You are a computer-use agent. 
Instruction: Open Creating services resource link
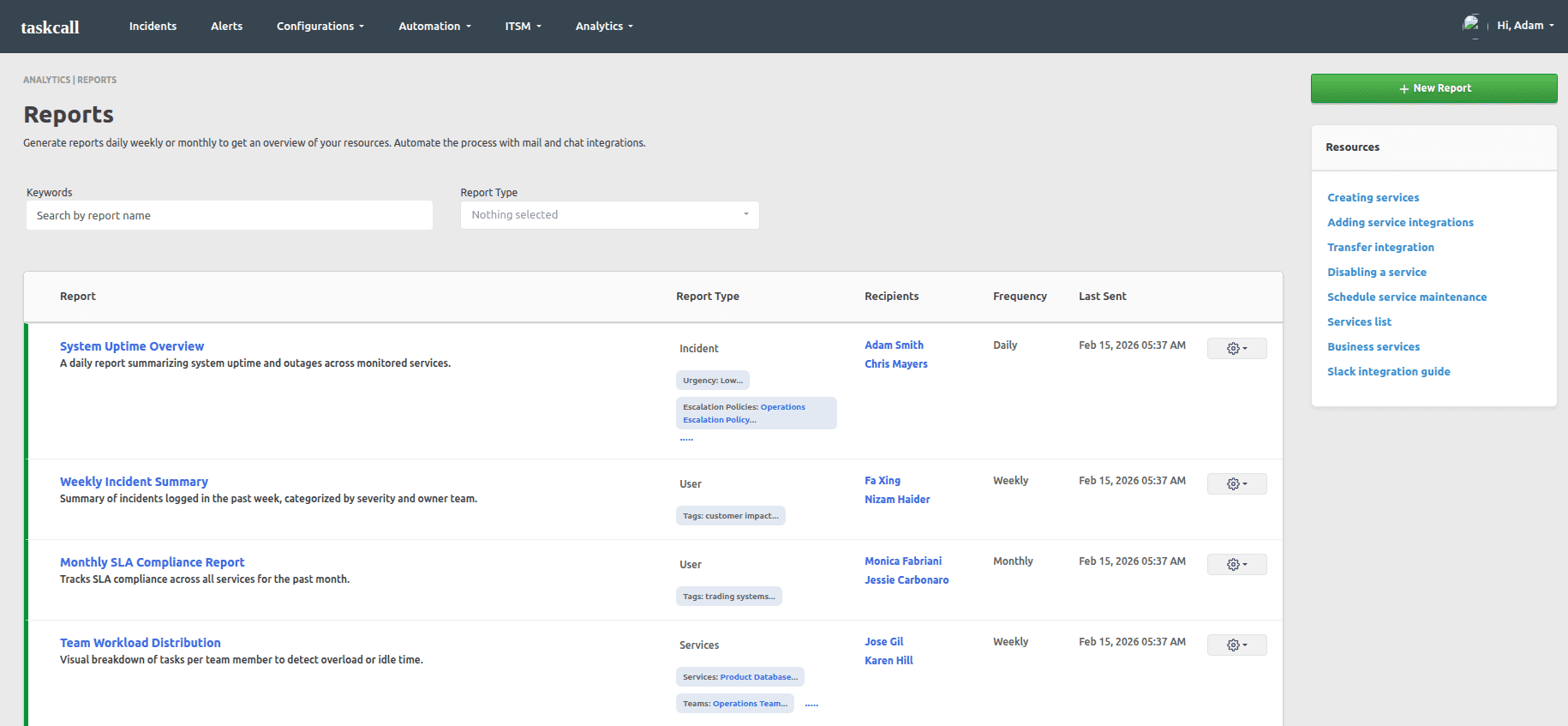coord(1373,197)
